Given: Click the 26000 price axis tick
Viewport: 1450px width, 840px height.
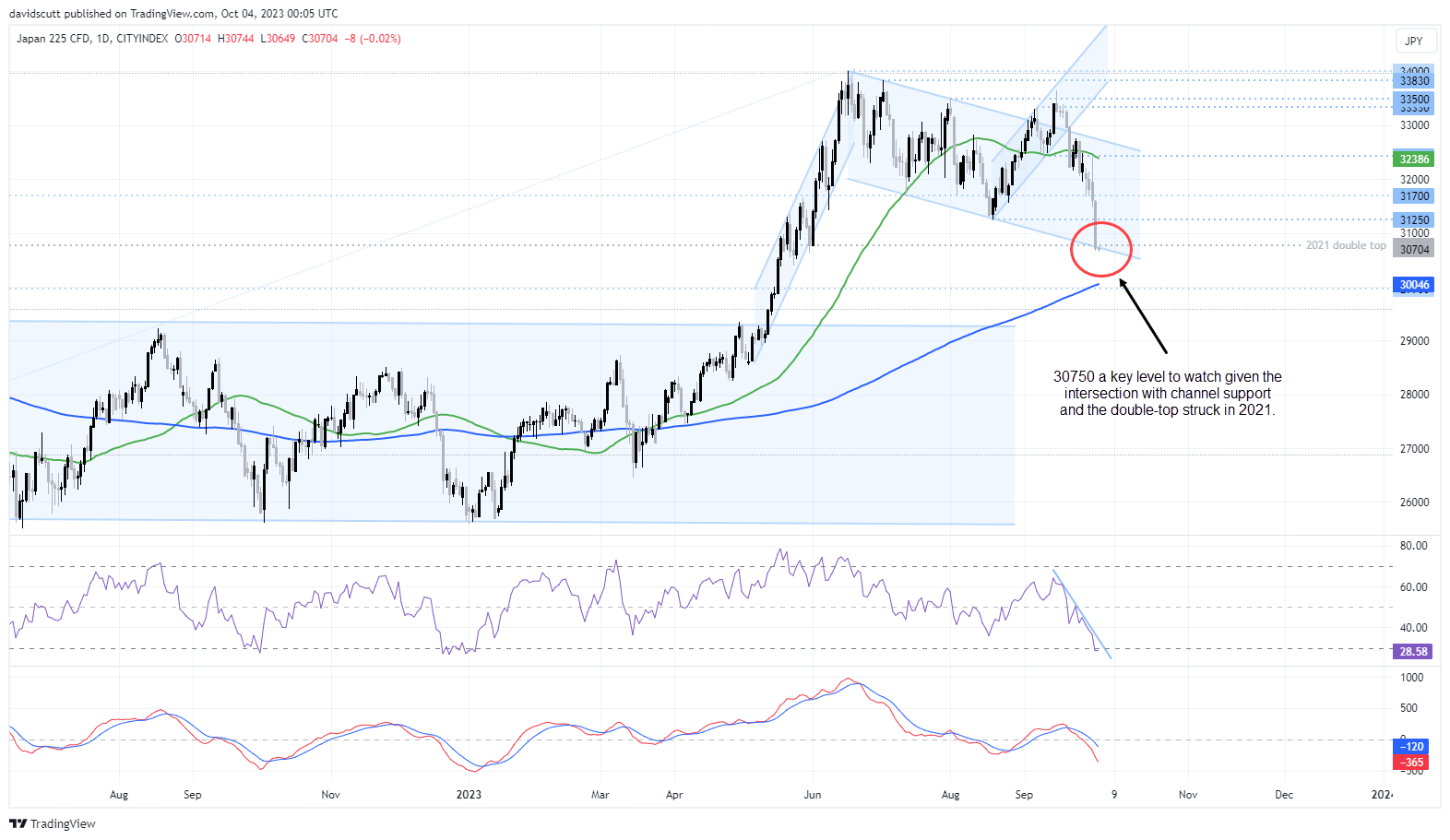Looking at the screenshot, I should click(x=1414, y=503).
